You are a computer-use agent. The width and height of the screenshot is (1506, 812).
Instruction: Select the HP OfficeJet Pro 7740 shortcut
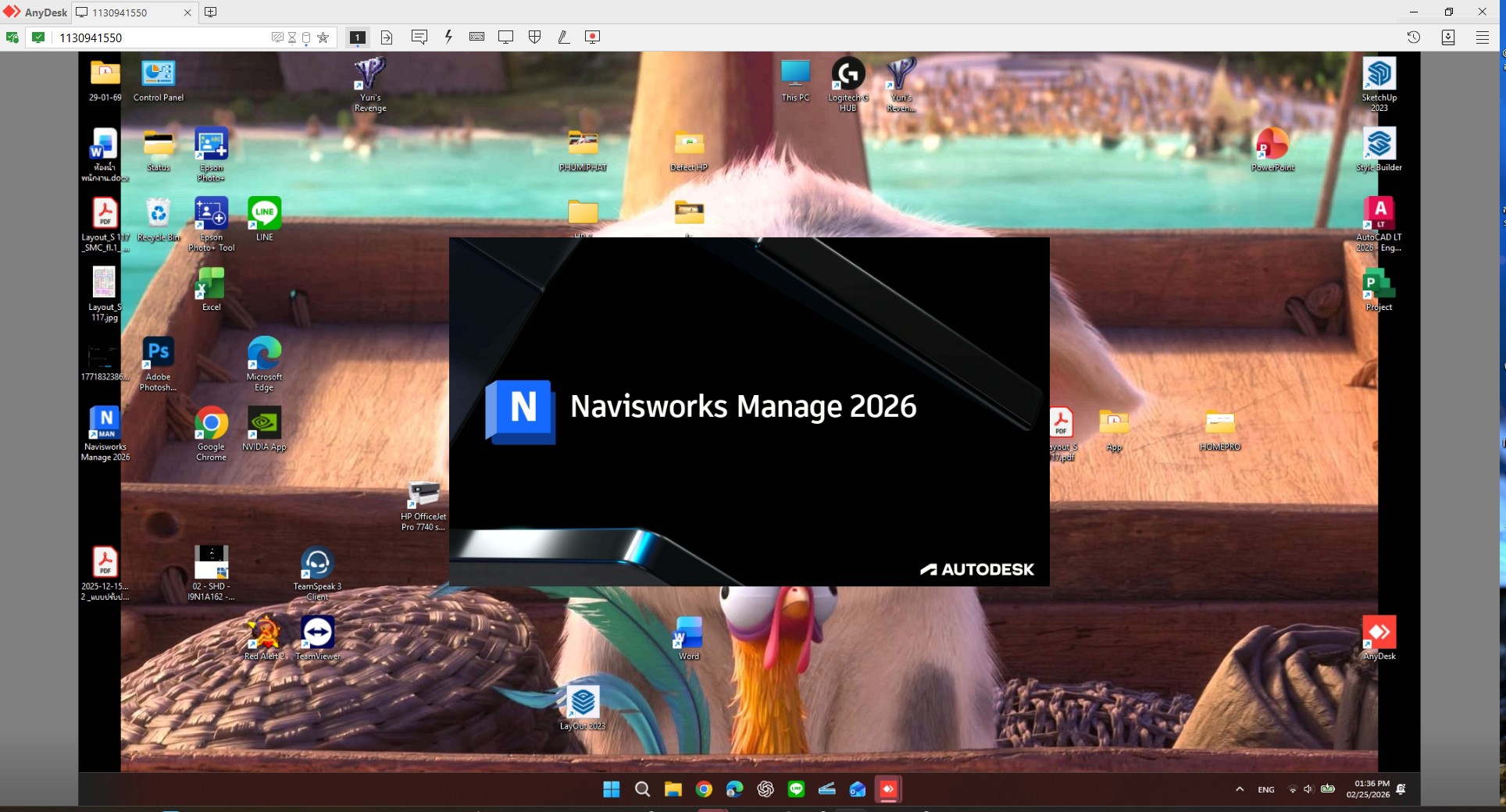[x=423, y=505]
